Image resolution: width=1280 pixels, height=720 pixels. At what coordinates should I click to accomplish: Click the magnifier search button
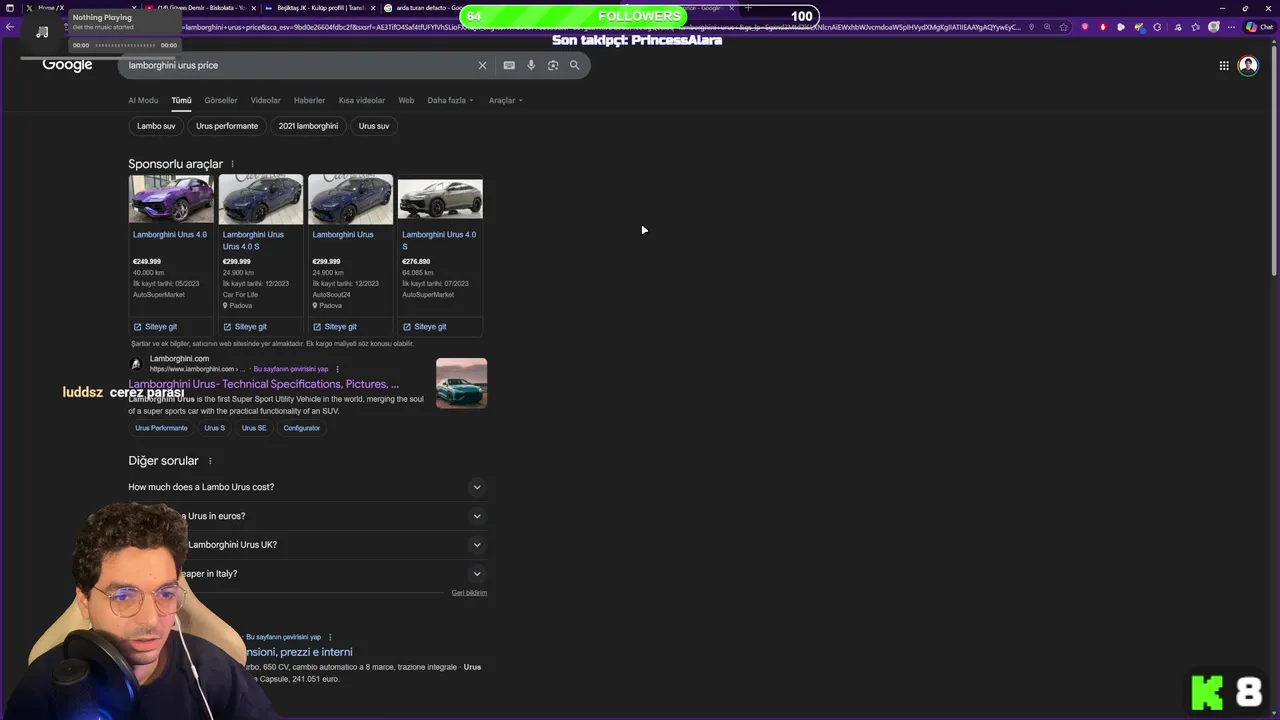[575, 65]
